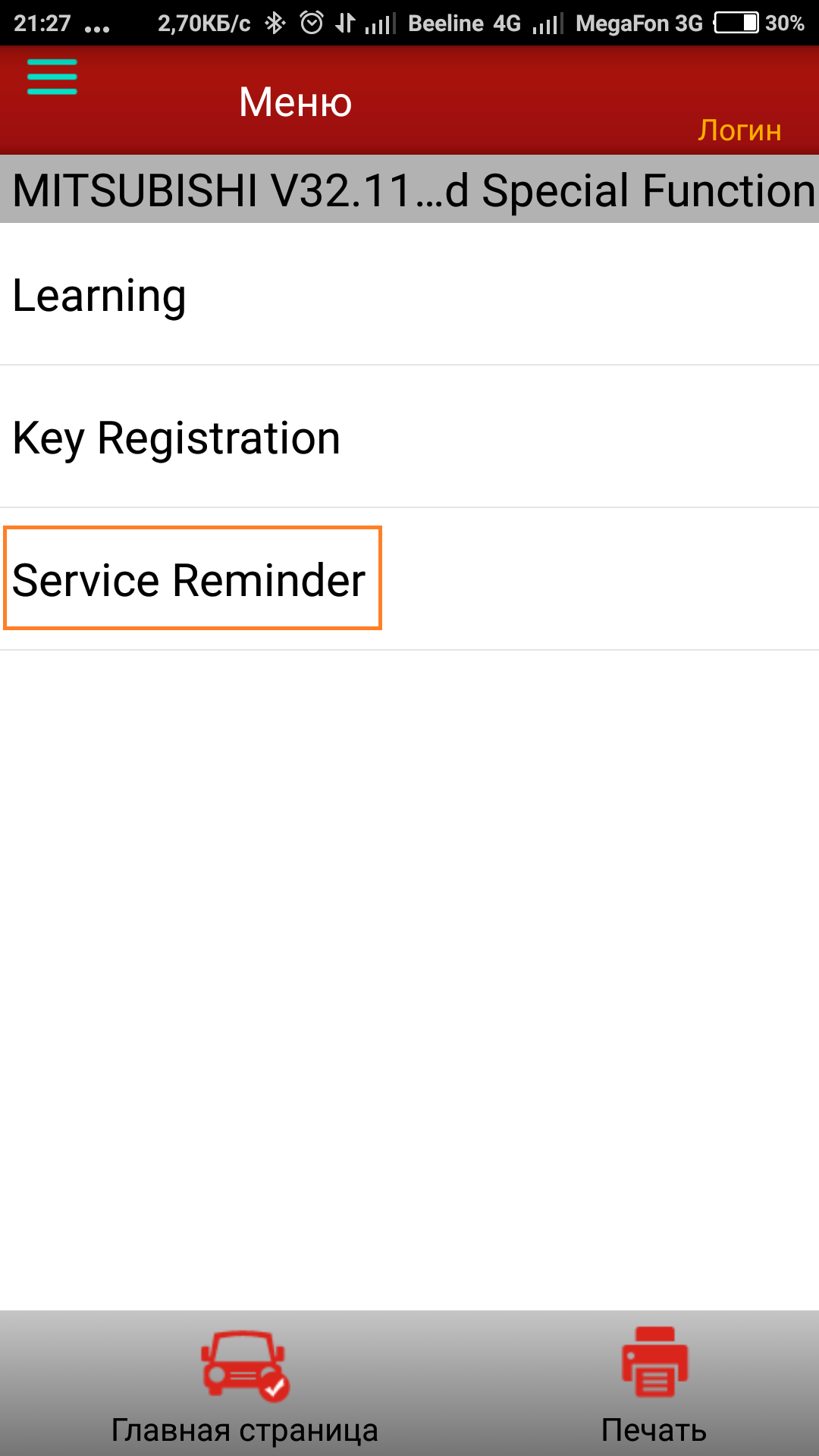Tap the battery icon in status bar
Screen dimensions: 819x1456
click(736, 24)
